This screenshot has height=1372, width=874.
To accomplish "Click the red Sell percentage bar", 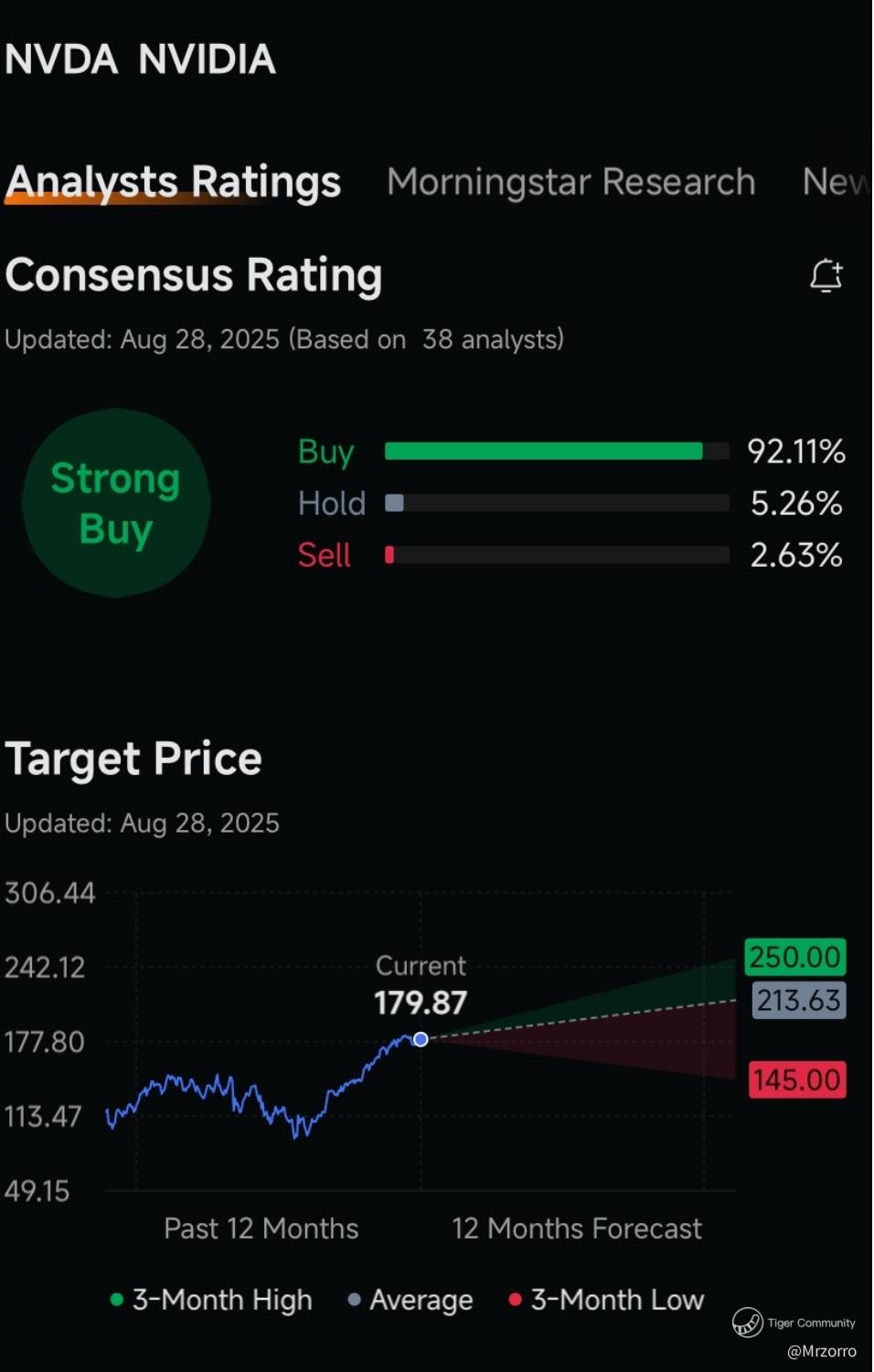I will pos(389,555).
